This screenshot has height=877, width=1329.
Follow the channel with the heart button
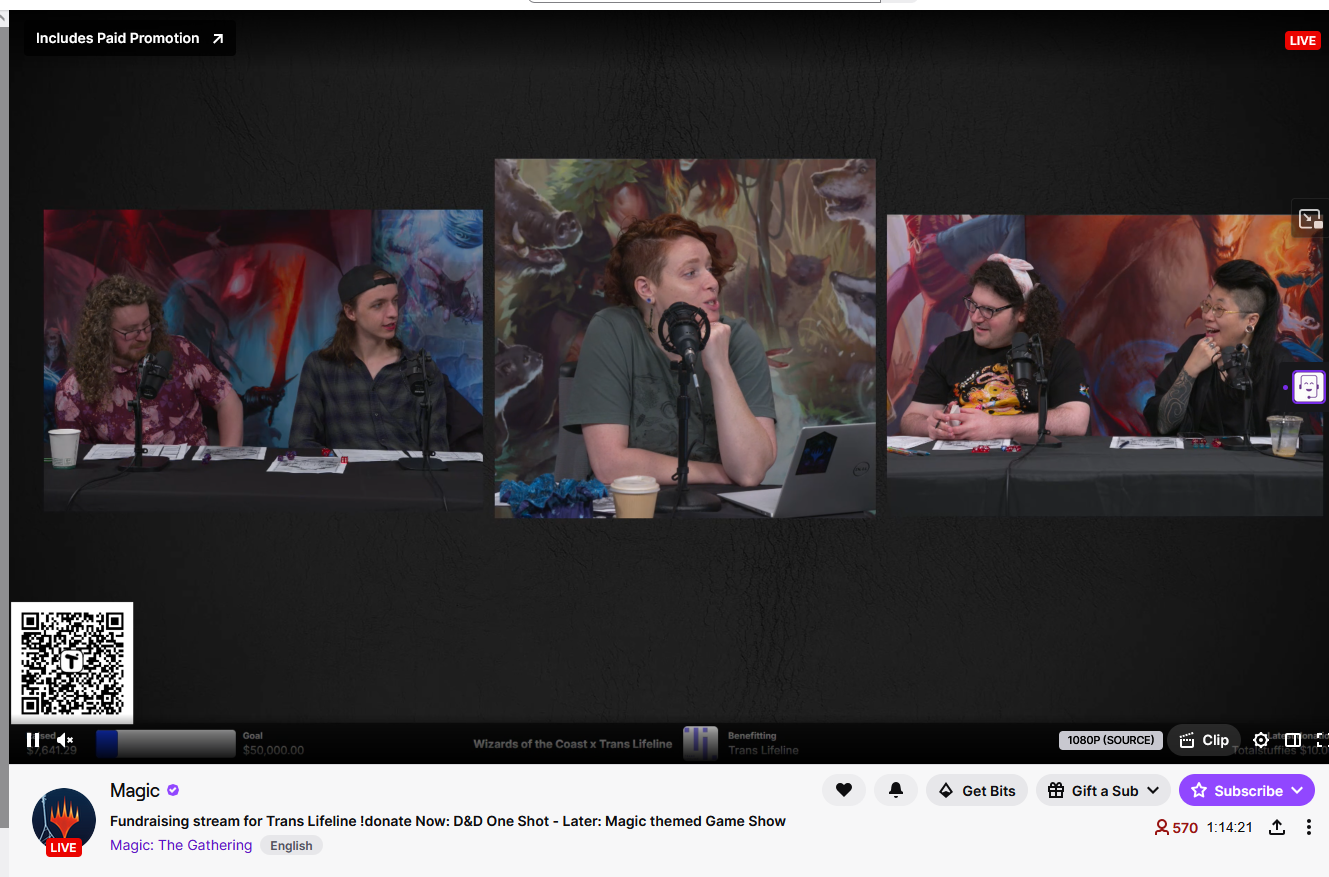click(844, 790)
